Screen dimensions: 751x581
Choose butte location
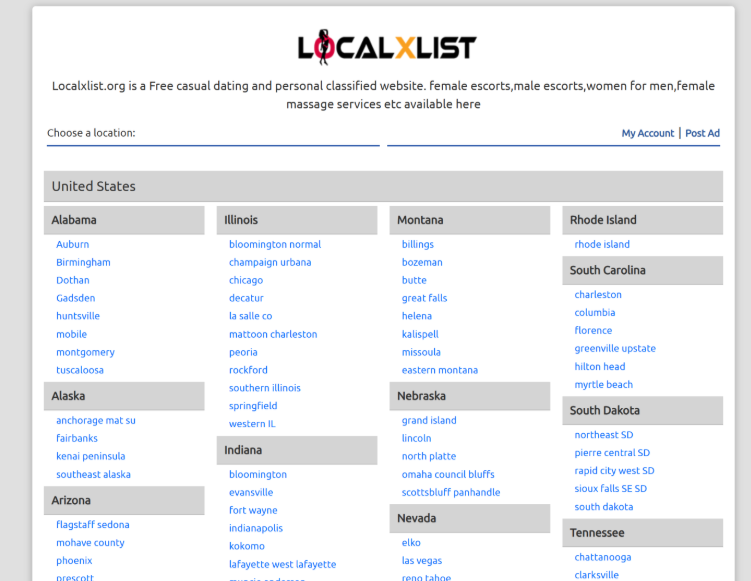tap(414, 280)
